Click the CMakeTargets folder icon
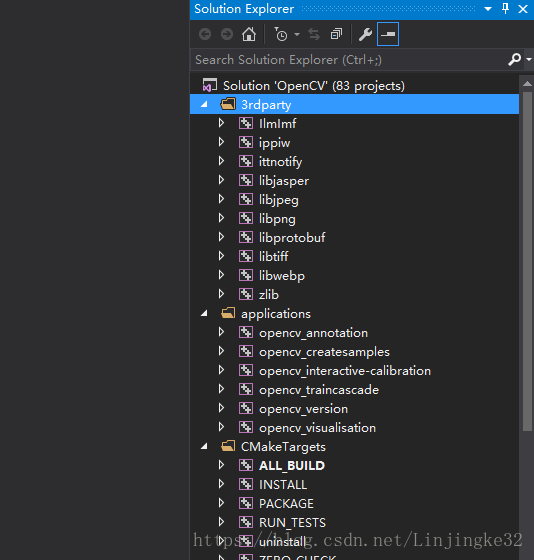Viewport: 534px width, 560px height. coord(228,446)
